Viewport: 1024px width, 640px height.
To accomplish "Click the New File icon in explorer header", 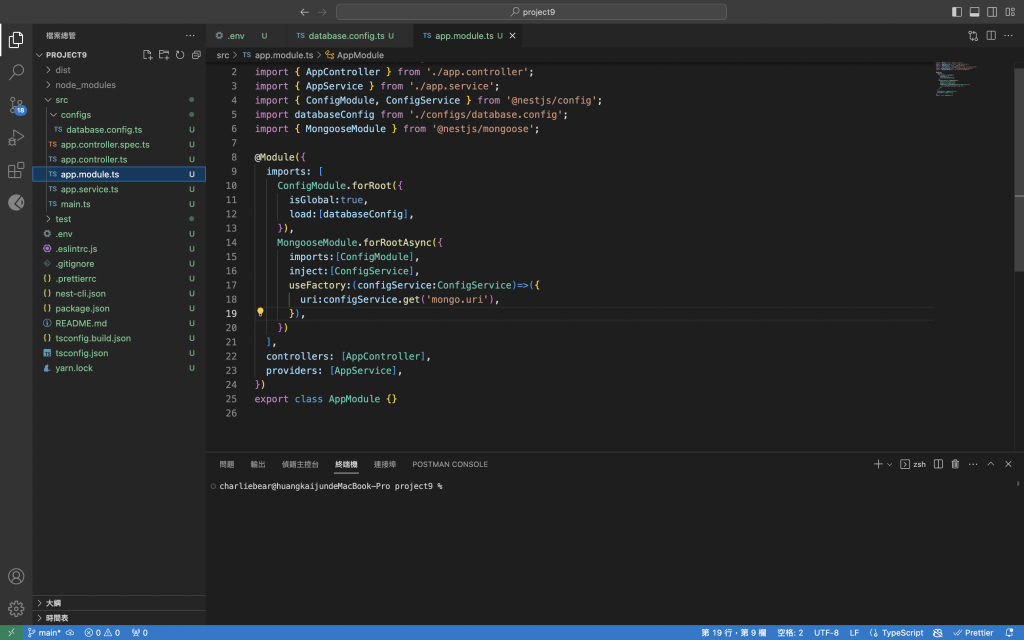I will pos(148,55).
